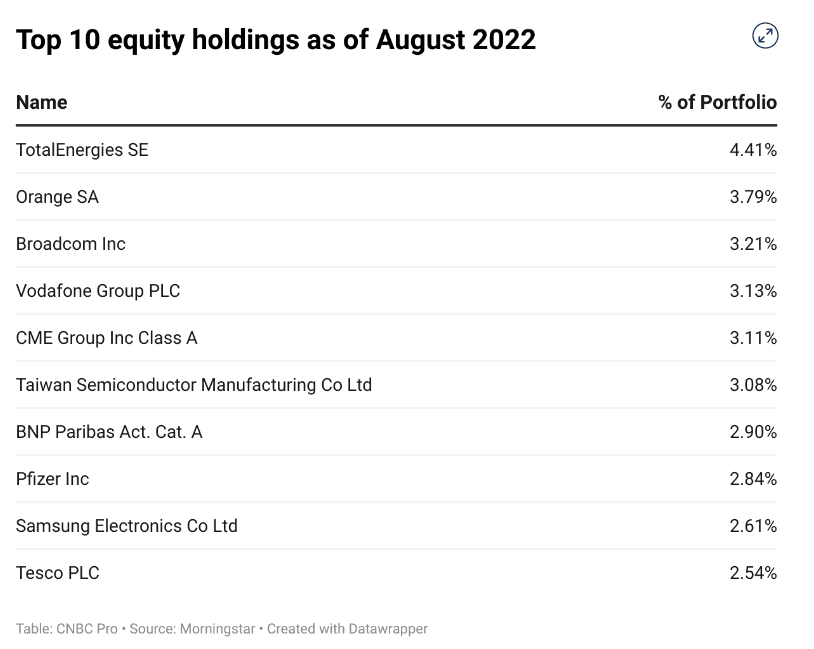Image resolution: width=814 pixels, height=649 pixels.
Task: Click the Tesco PLC entry
Action: [57, 573]
